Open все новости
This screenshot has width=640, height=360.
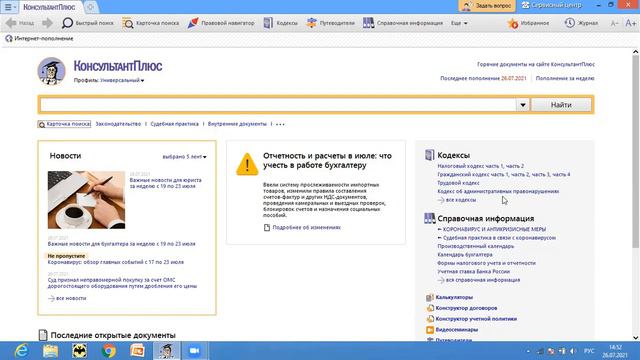(x=67, y=298)
